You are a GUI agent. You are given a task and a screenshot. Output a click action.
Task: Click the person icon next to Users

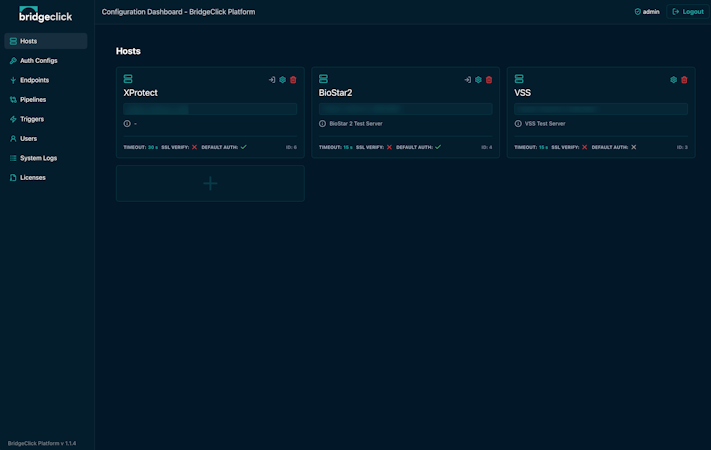point(13,138)
